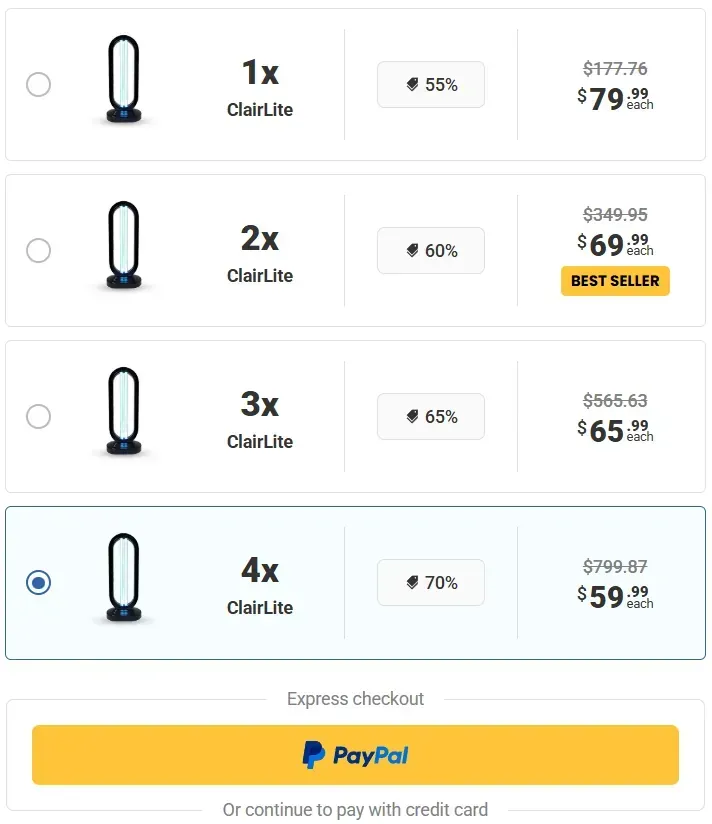Click the PayPal logo icon

coord(315,755)
